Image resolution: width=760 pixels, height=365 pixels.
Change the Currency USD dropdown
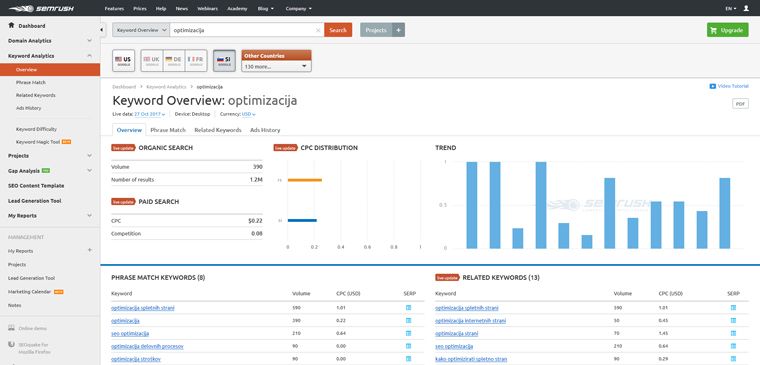249,114
